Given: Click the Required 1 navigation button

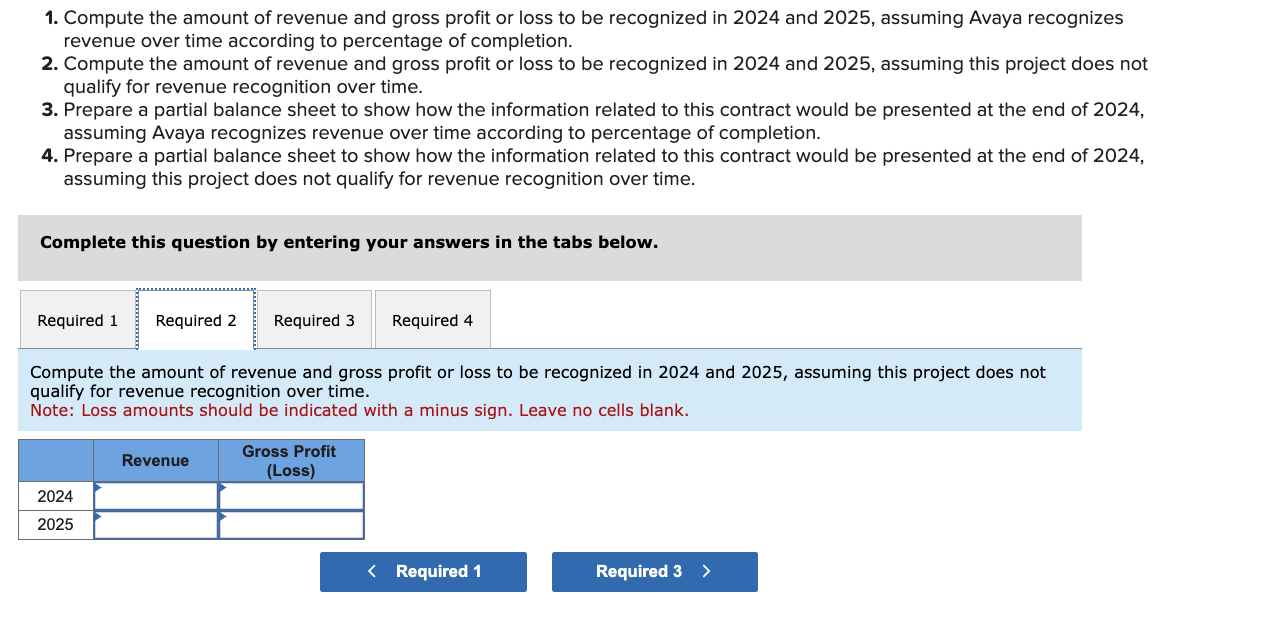Looking at the screenshot, I should click(x=423, y=571).
